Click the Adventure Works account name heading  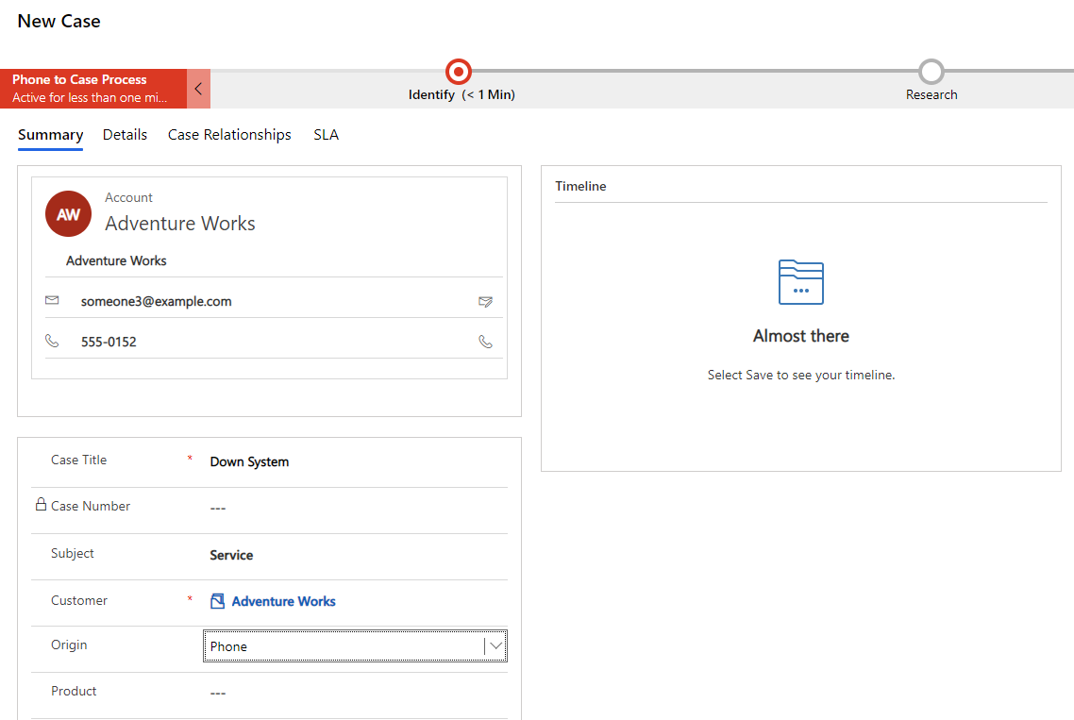pyautogui.click(x=180, y=223)
